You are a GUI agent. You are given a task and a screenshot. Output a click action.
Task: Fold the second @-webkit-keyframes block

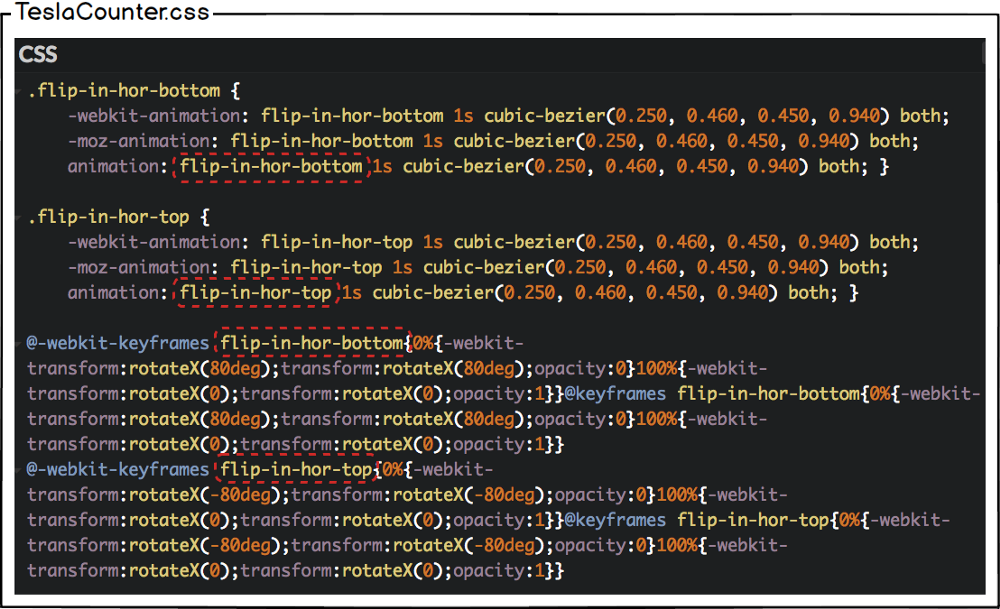tap(21, 469)
